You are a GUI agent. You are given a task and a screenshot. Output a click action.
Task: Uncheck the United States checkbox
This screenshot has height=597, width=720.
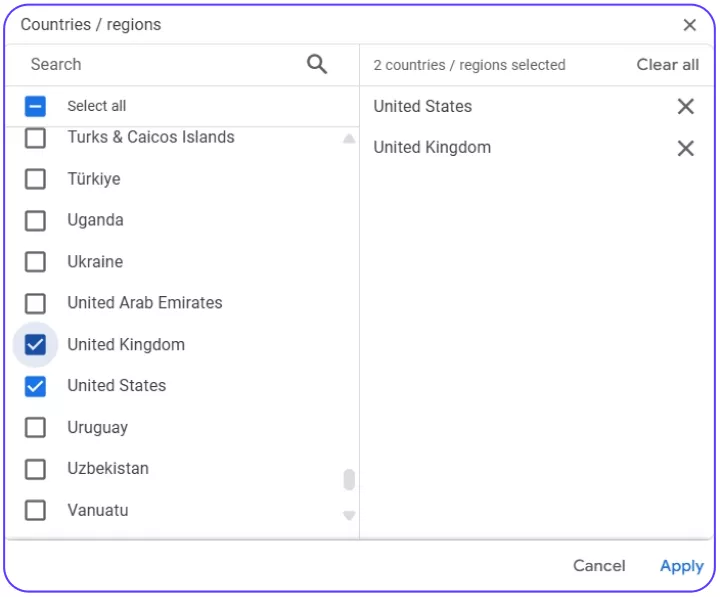pos(35,386)
